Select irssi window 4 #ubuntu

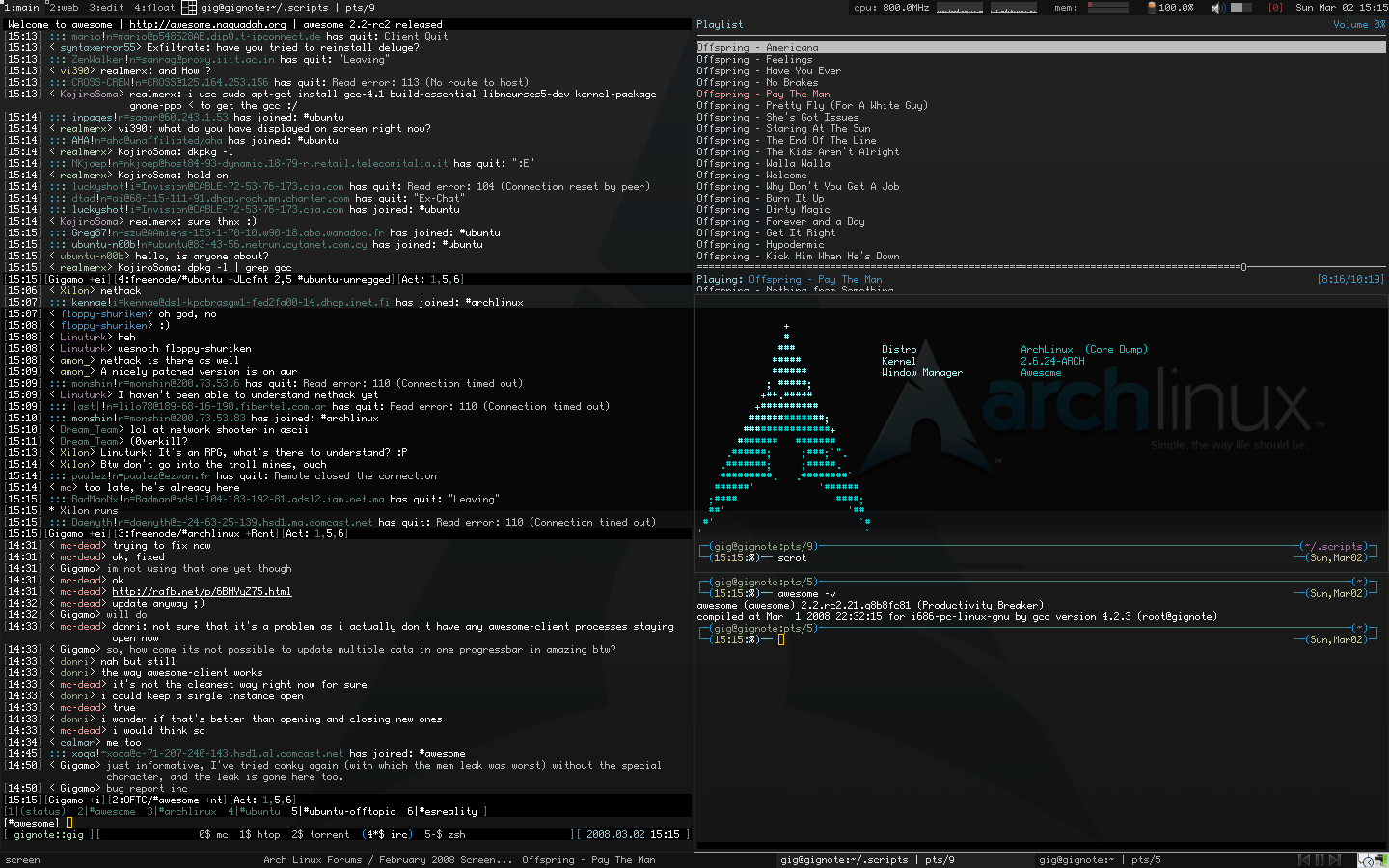point(254,811)
